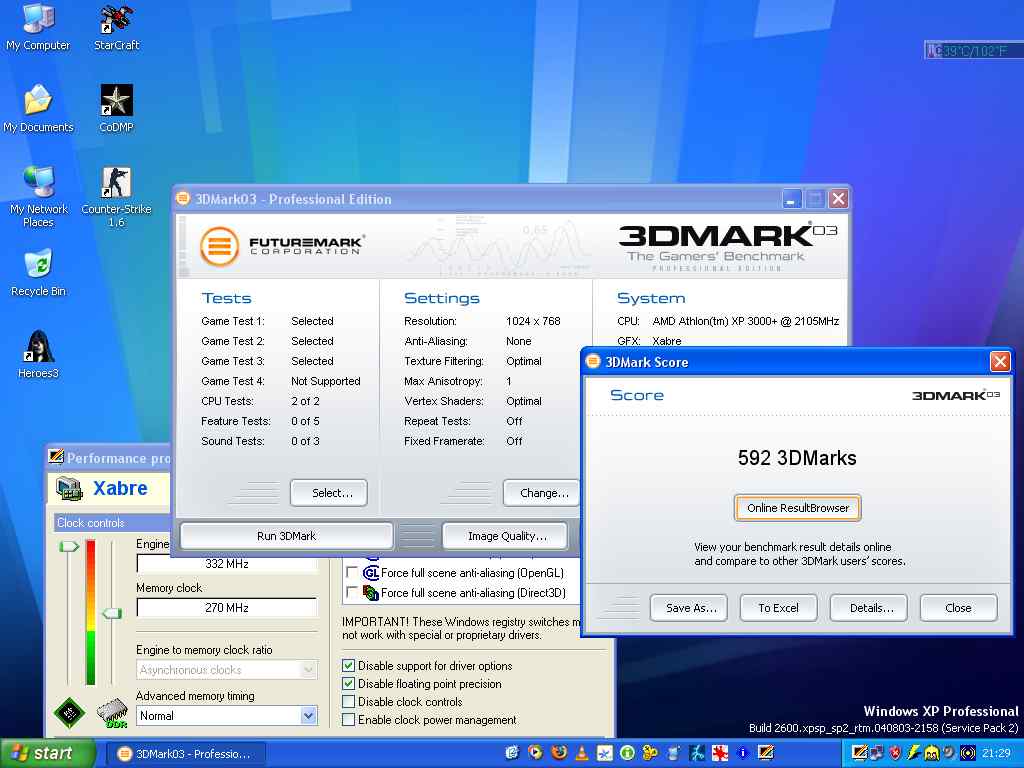Viewport: 1024px width, 768px height.
Task: Open the My Computer desktop icon
Action: 38,26
